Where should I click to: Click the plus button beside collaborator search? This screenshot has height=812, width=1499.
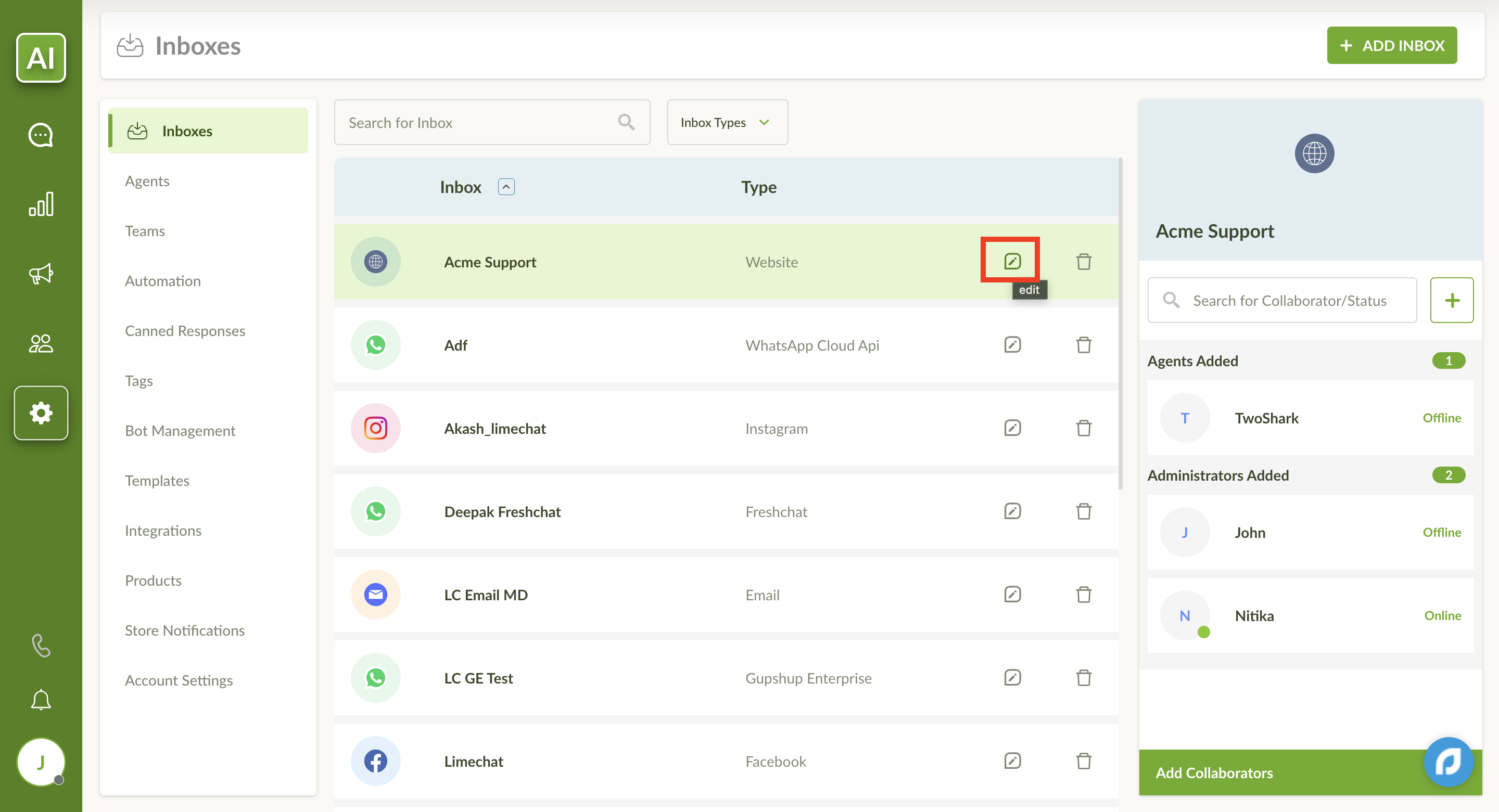(x=1451, y=300)
